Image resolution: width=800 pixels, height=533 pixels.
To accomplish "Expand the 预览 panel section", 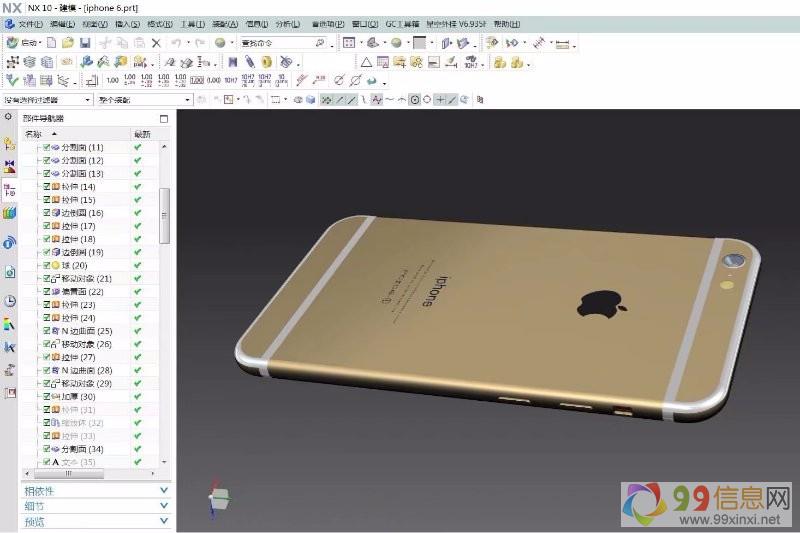I will [96, 521].
